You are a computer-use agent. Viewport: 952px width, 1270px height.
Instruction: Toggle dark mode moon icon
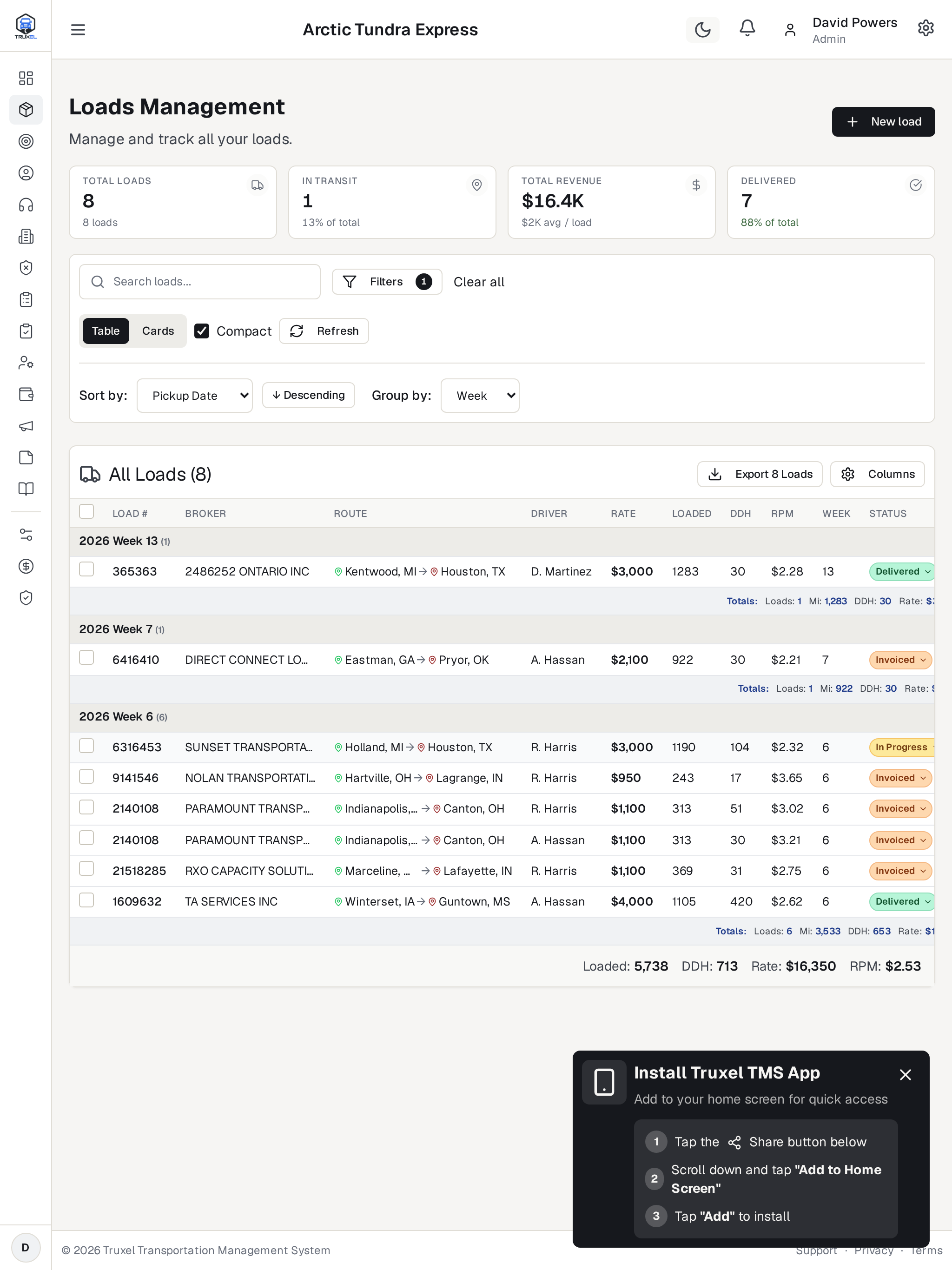click(702, 29)
